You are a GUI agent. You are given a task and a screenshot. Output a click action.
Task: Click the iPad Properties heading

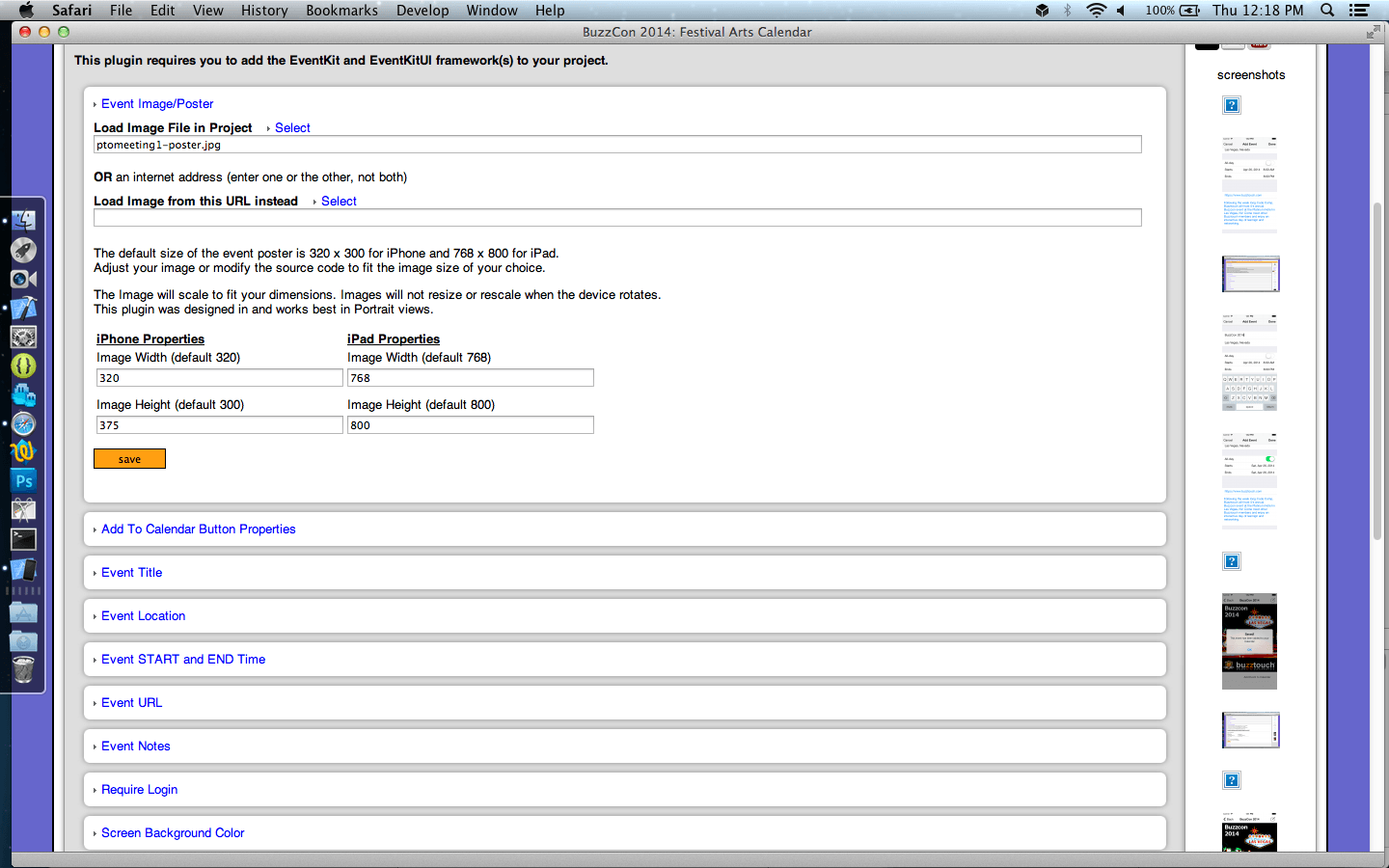click(394, 339)
